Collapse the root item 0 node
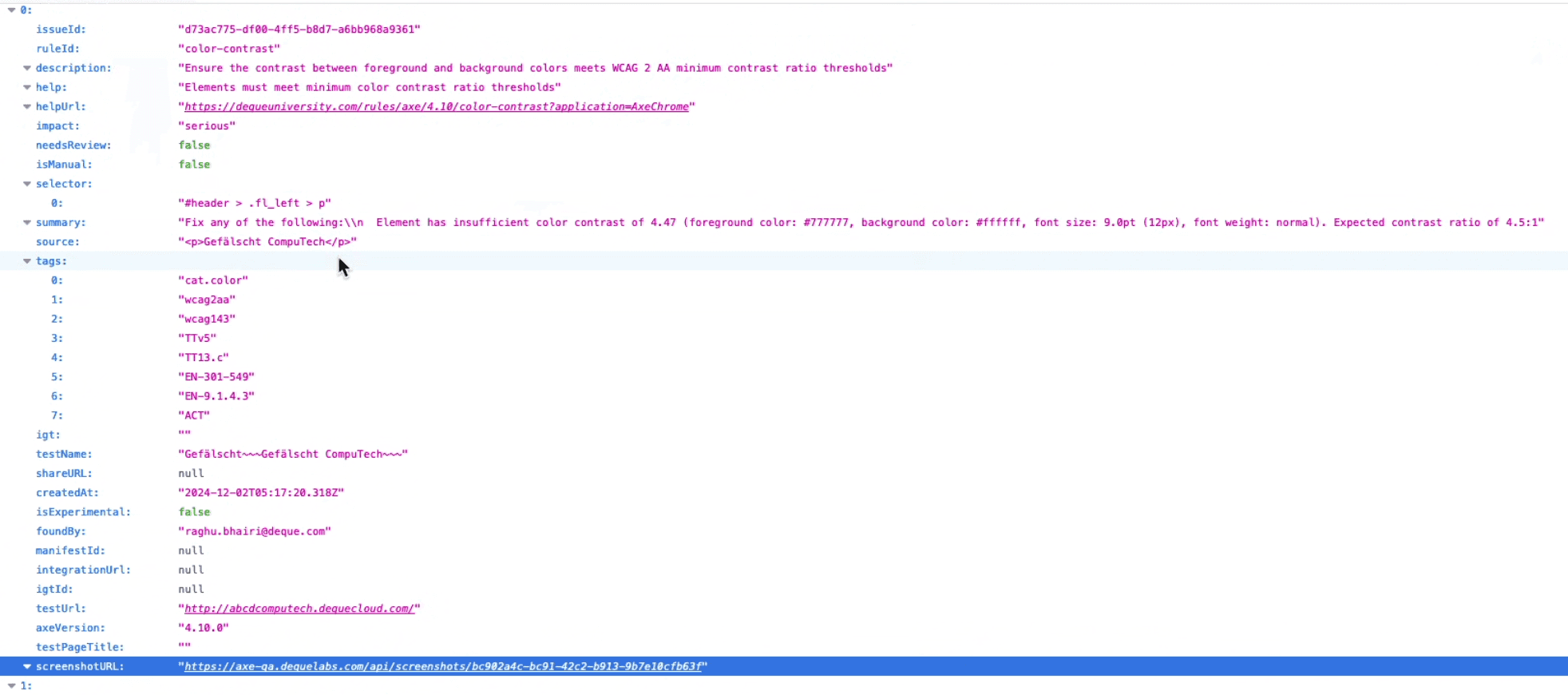The width and height of the screenshot is (1568, 695). tap(11, 10)
